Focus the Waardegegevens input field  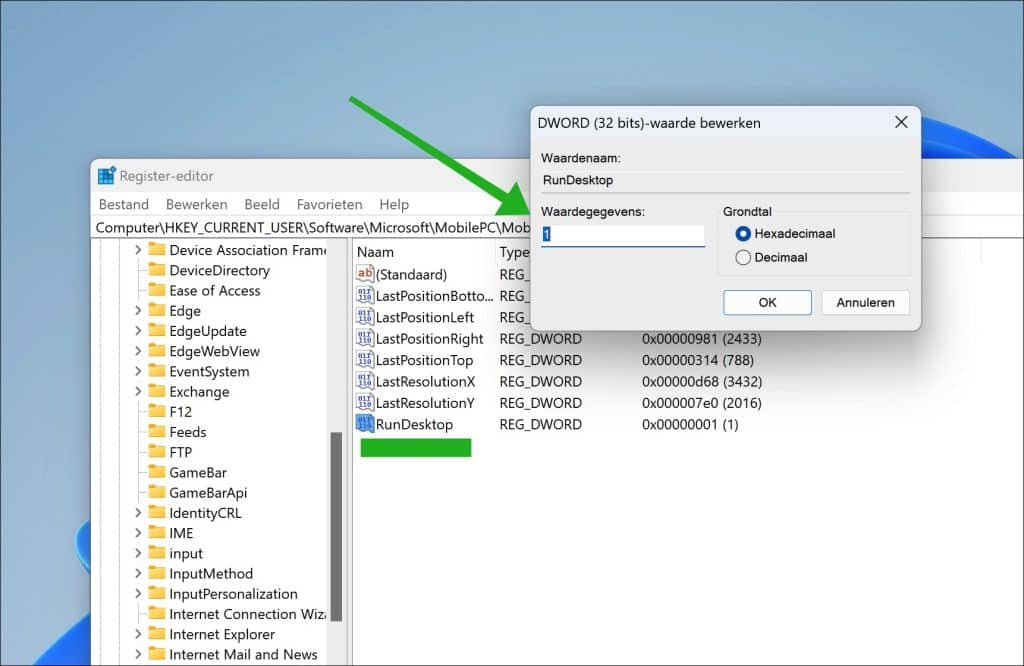point(622,234)
